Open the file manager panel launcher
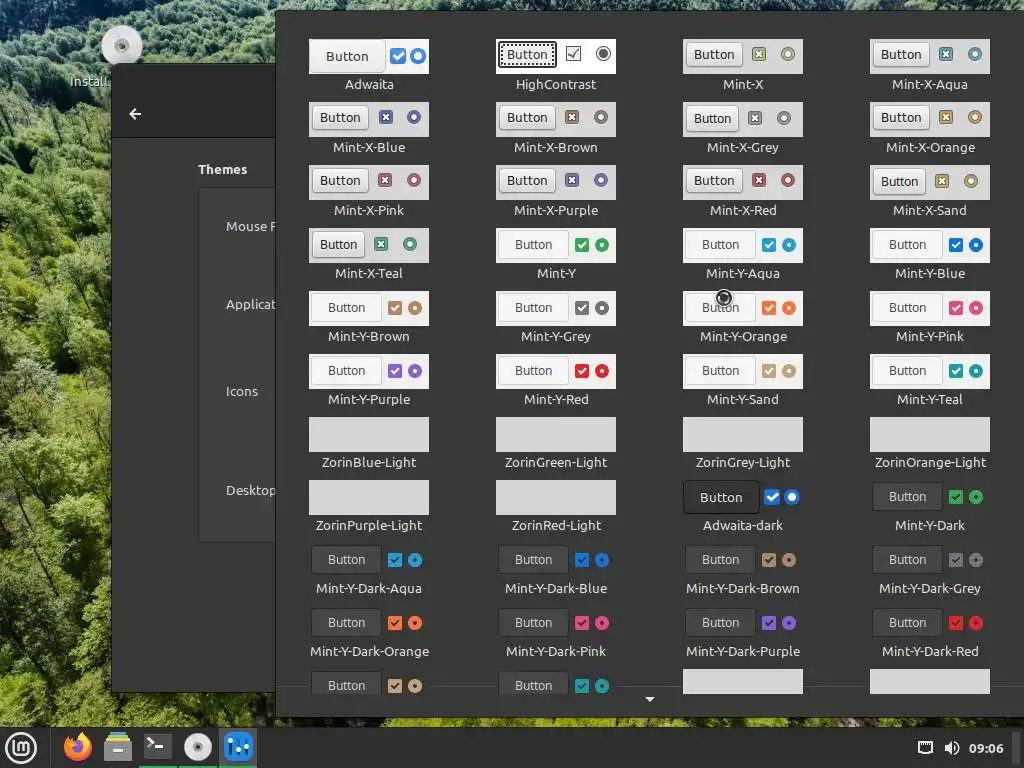 (118, 747)
